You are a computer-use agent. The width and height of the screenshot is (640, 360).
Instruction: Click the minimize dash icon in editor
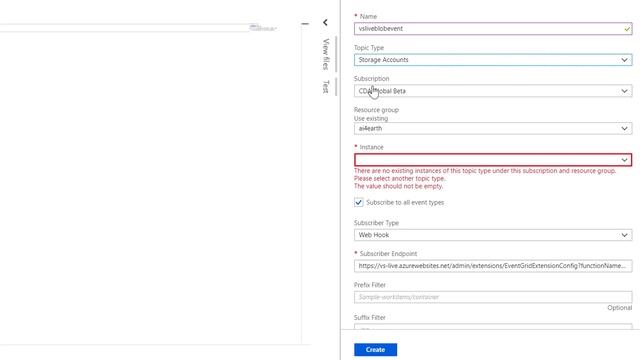(x=305, y=24)
